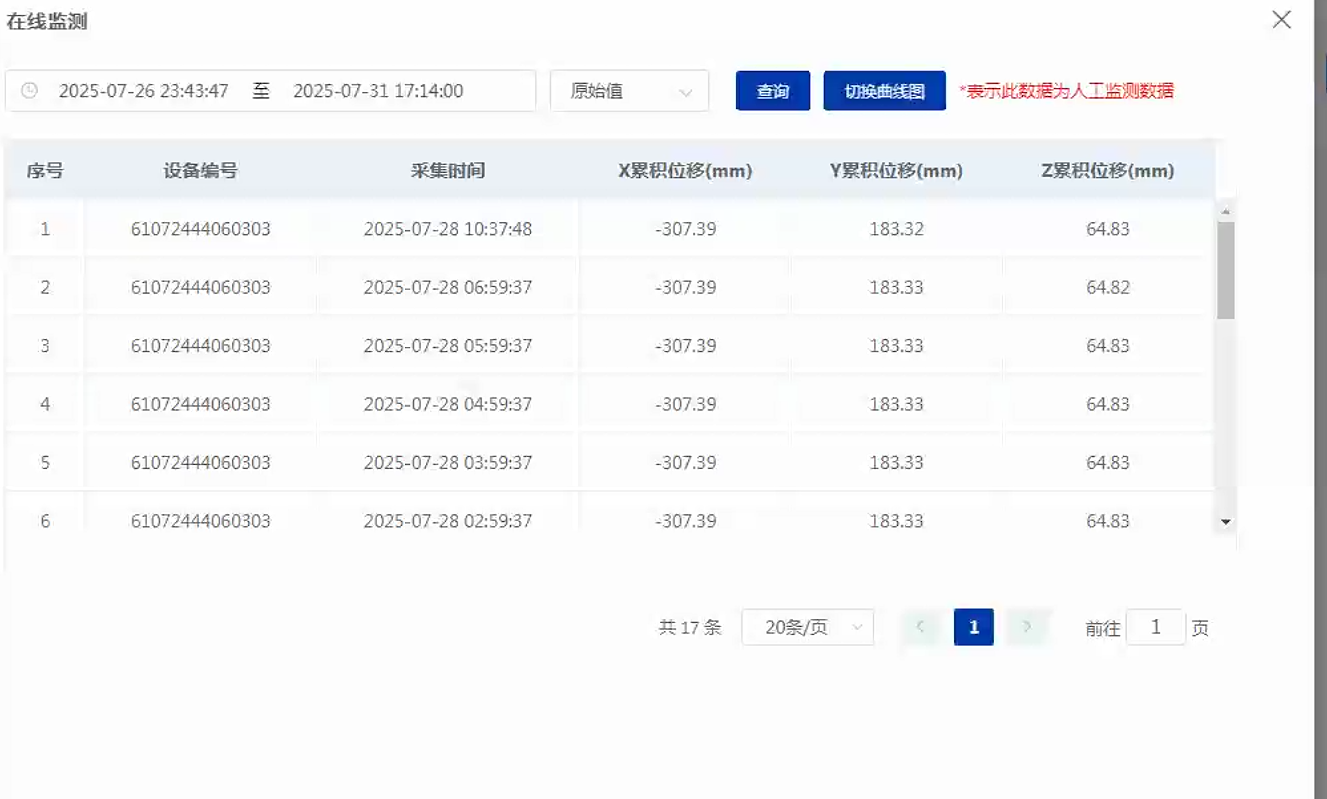The height and width of the screenshot is (799, 1327).
Task: Open the 原始值 dropdown
Action: click(x=630, y=91)
